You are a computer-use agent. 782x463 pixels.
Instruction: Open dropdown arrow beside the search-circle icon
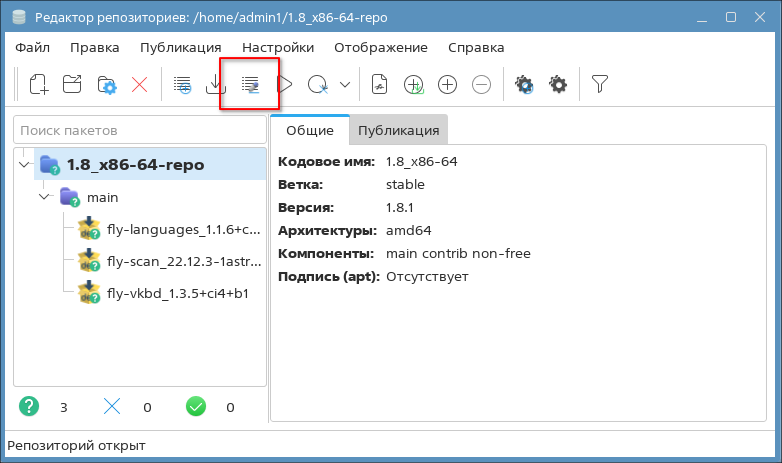345,85
